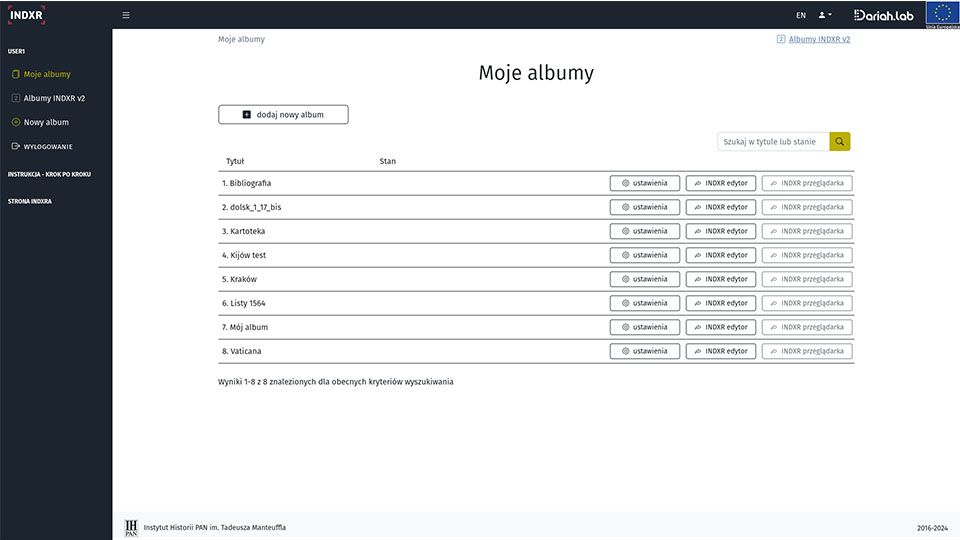
Task: Click the INDXR logo in the header
Action: click(26, 14)
